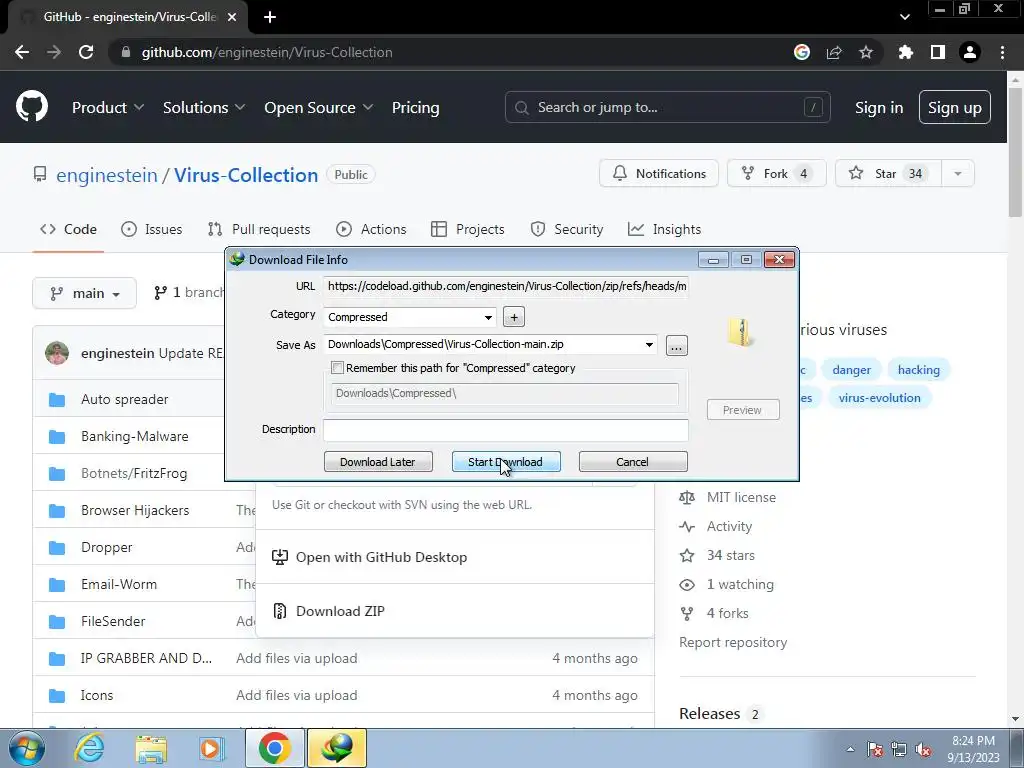
Task: Click the virus-evolution topic tag
Action: [x=879, y=398]
